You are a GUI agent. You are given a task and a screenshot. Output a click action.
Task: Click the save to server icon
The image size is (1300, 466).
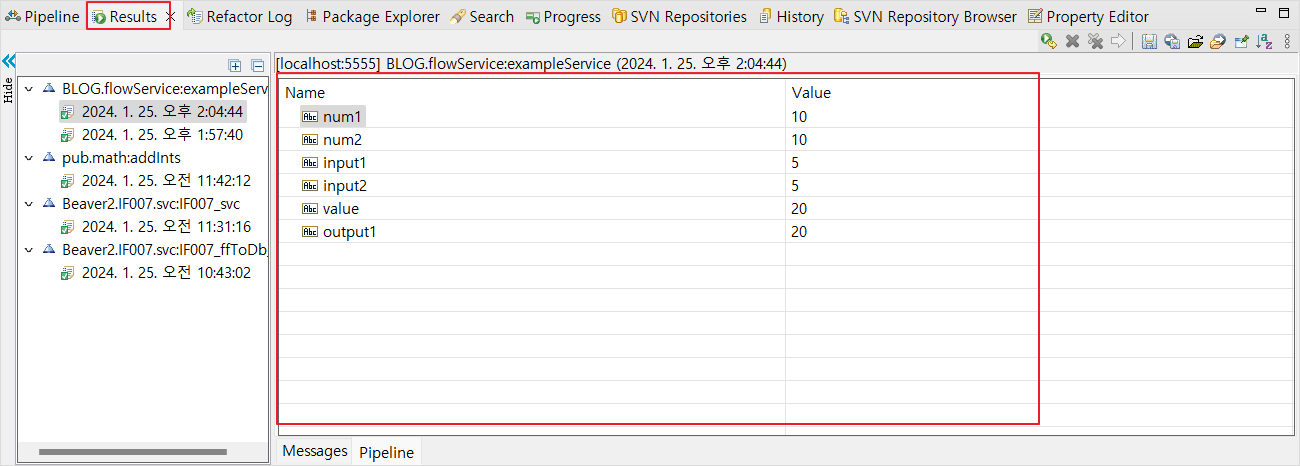coord(1172,41)
